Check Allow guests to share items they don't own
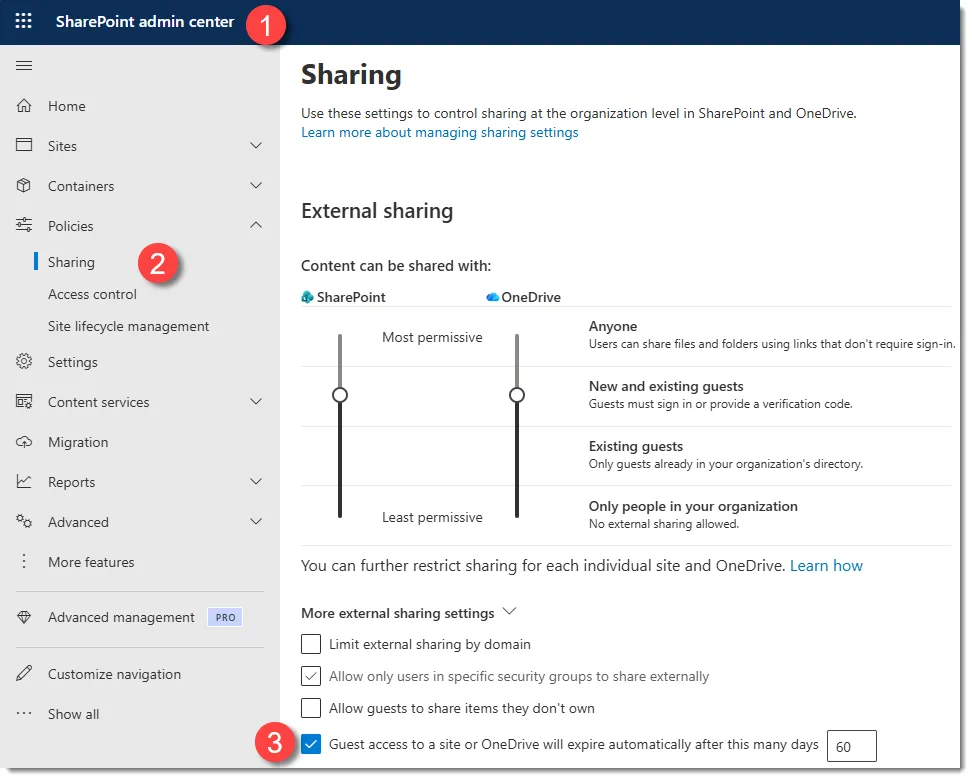 311,709
